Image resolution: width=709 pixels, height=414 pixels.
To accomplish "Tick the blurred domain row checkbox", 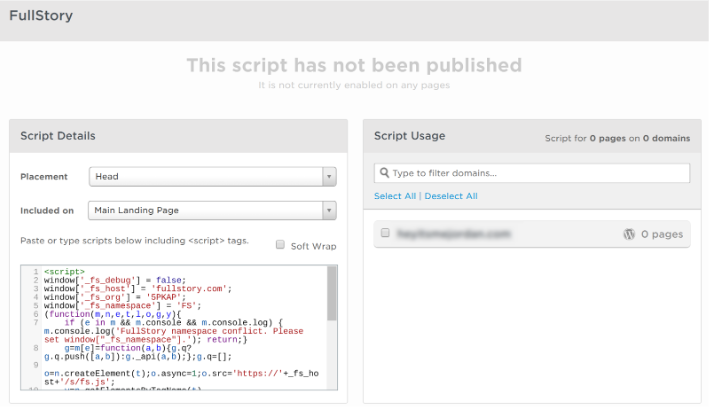I will pyautogui.click(x=385, y=233).
